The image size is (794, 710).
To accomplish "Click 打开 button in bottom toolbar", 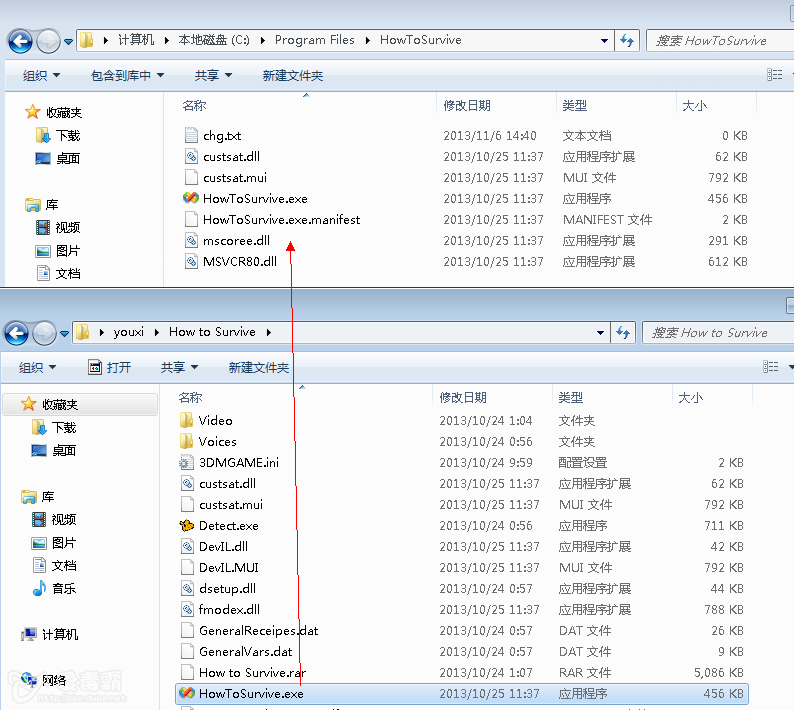I will pyautogui.click(x=110, y=368).
